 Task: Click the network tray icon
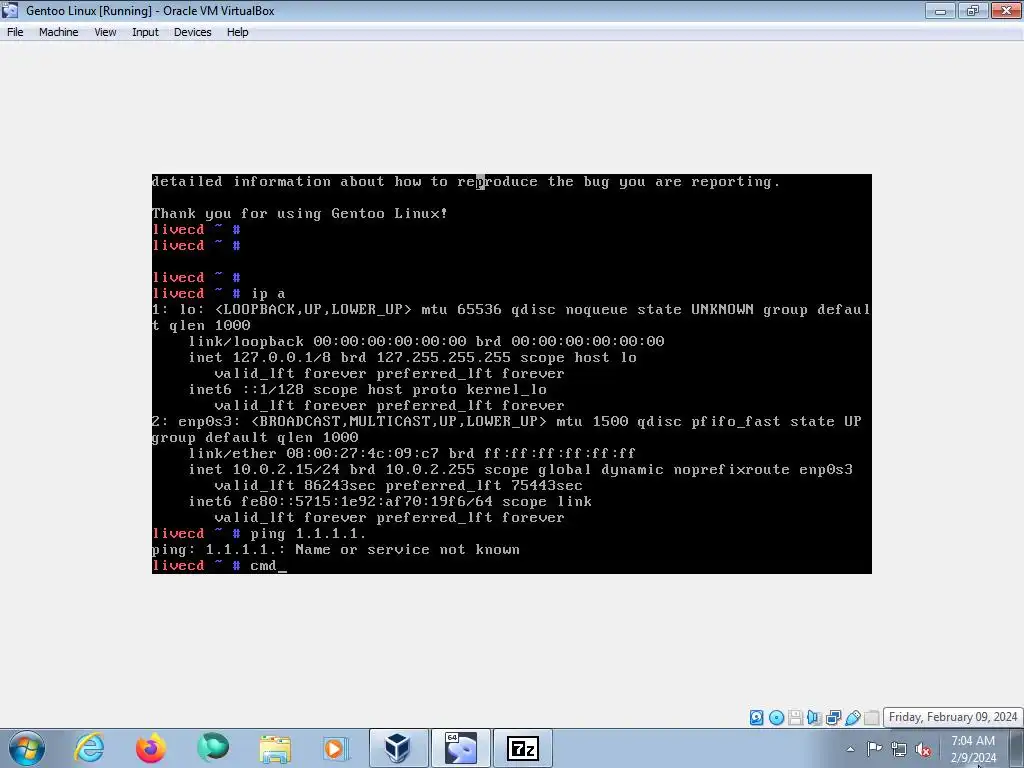(x=899, y=749)
